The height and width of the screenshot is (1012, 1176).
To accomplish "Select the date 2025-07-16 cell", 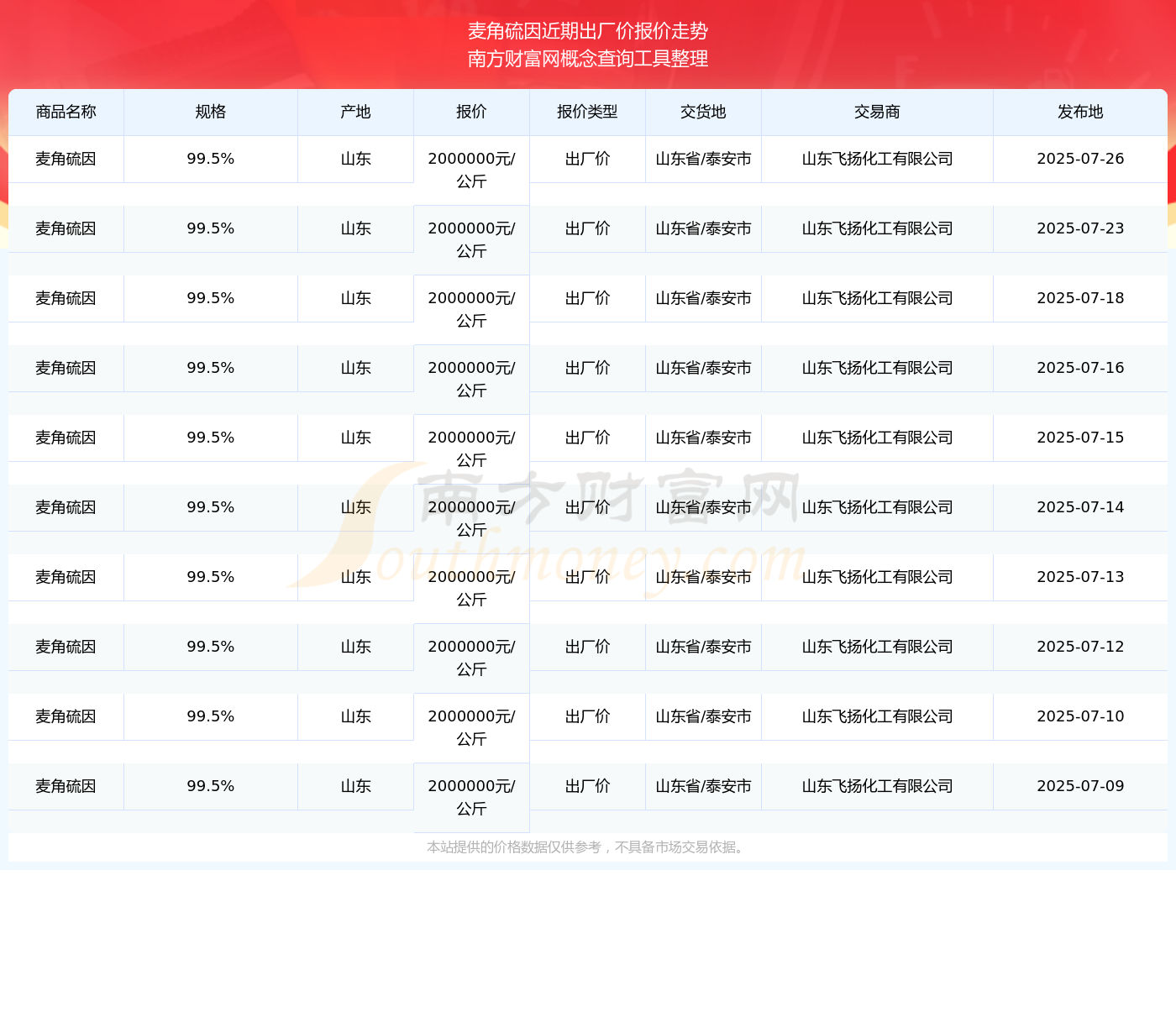I will [x=1080, y=368].
